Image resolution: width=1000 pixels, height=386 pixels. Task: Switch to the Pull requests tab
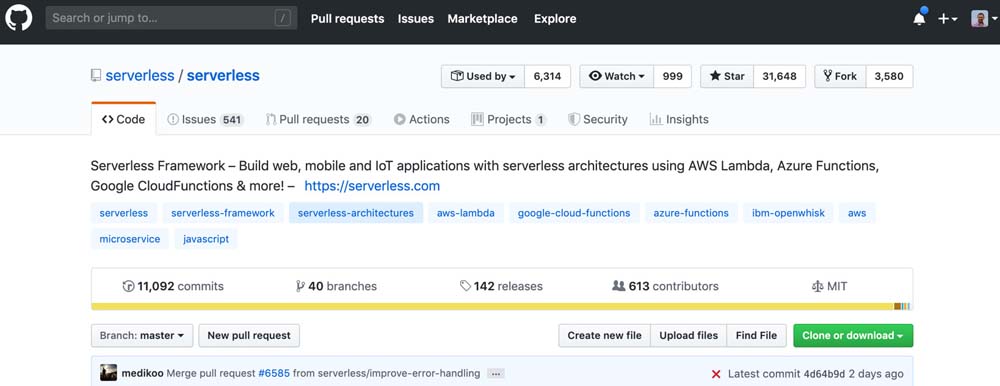[x=318, y=119]
